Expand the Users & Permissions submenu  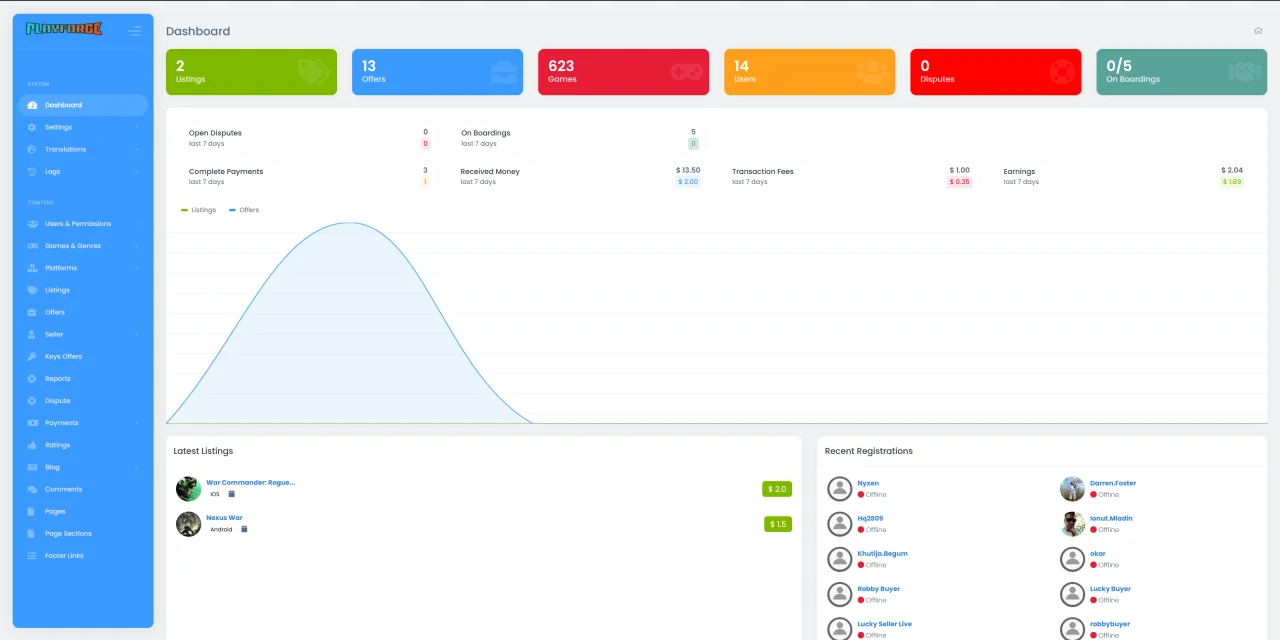coord(83,224)
